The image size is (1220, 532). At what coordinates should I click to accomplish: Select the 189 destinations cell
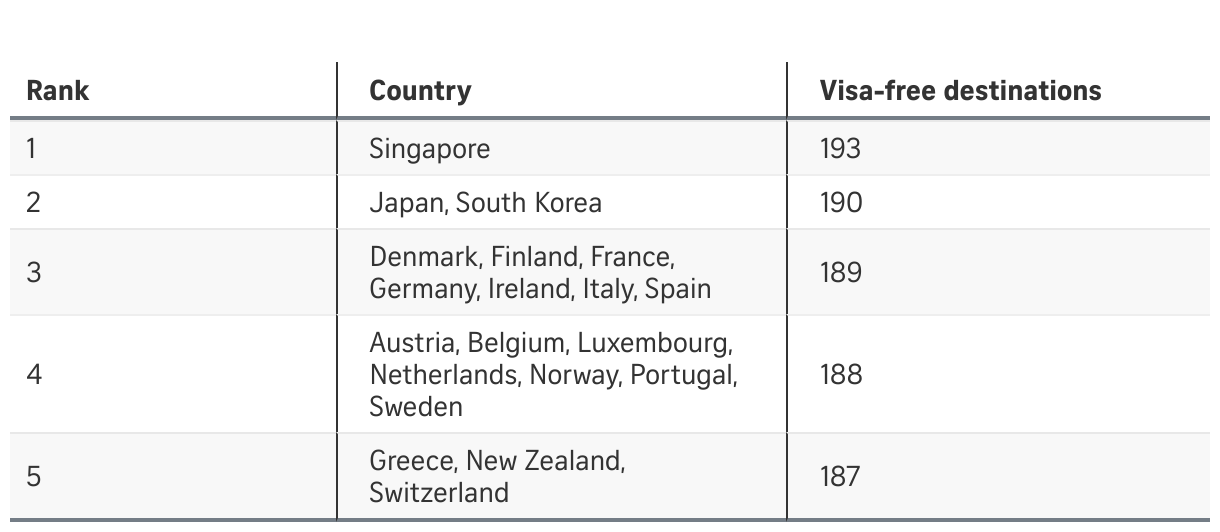(840, 273)
